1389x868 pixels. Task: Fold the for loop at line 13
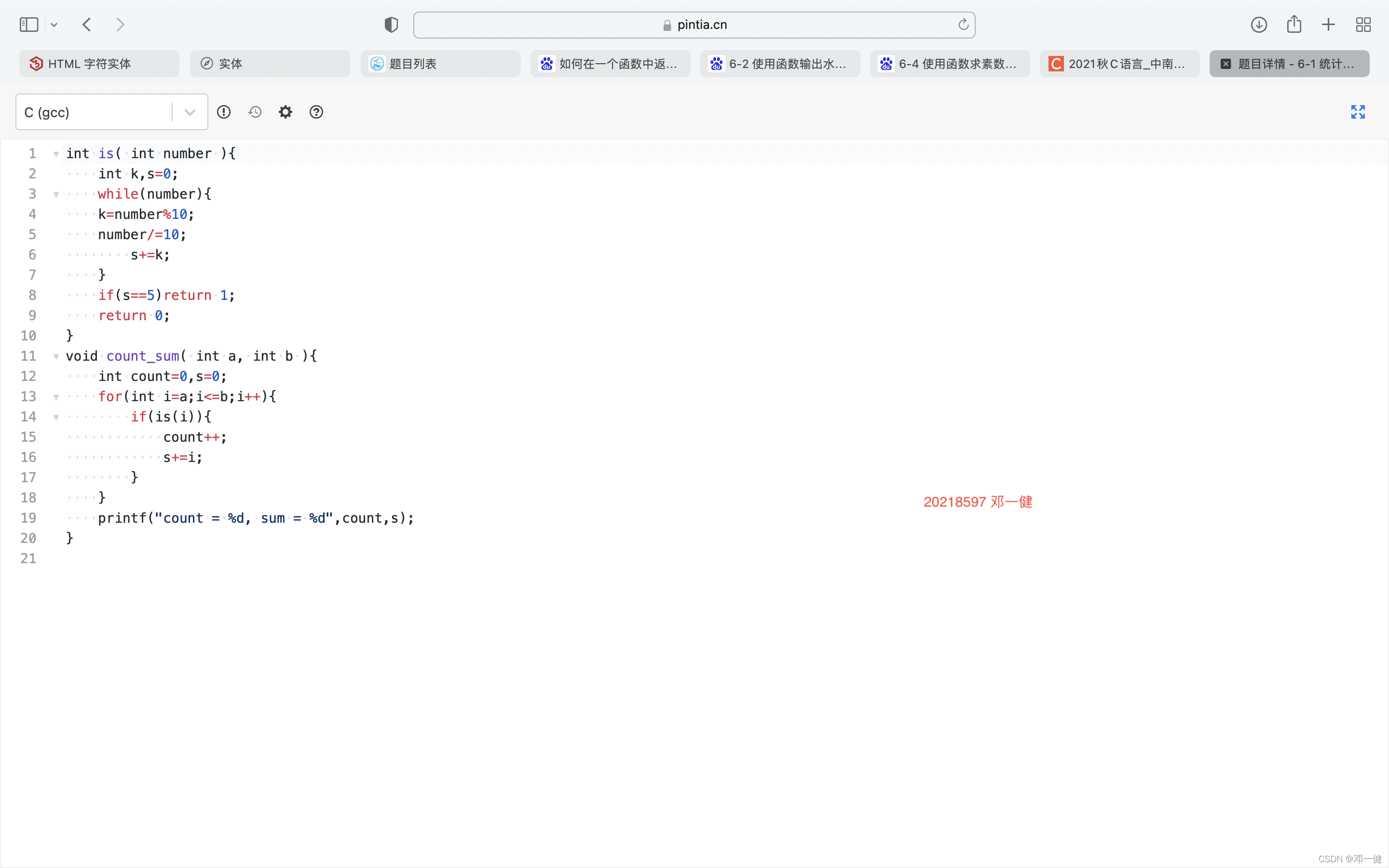pos(56,397)
